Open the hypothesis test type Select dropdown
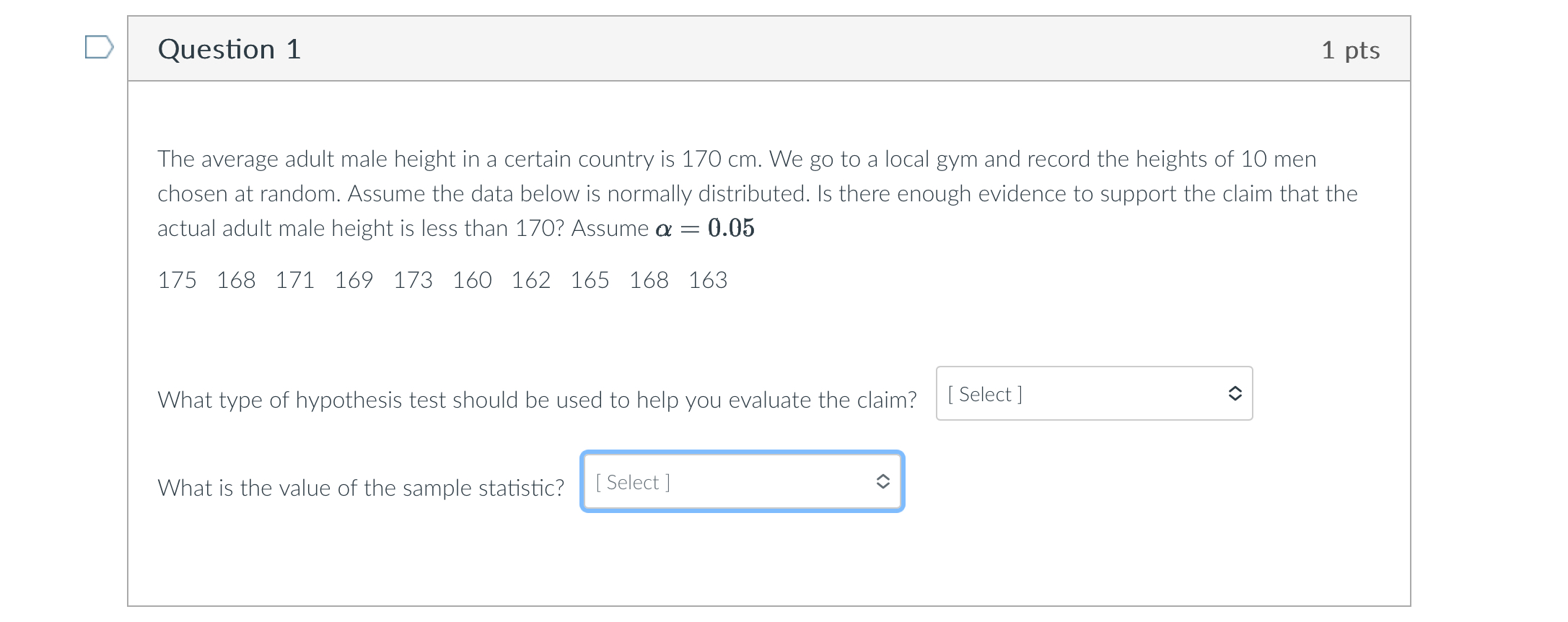This screenshot has height=622, width=1568. (1094, 393)
